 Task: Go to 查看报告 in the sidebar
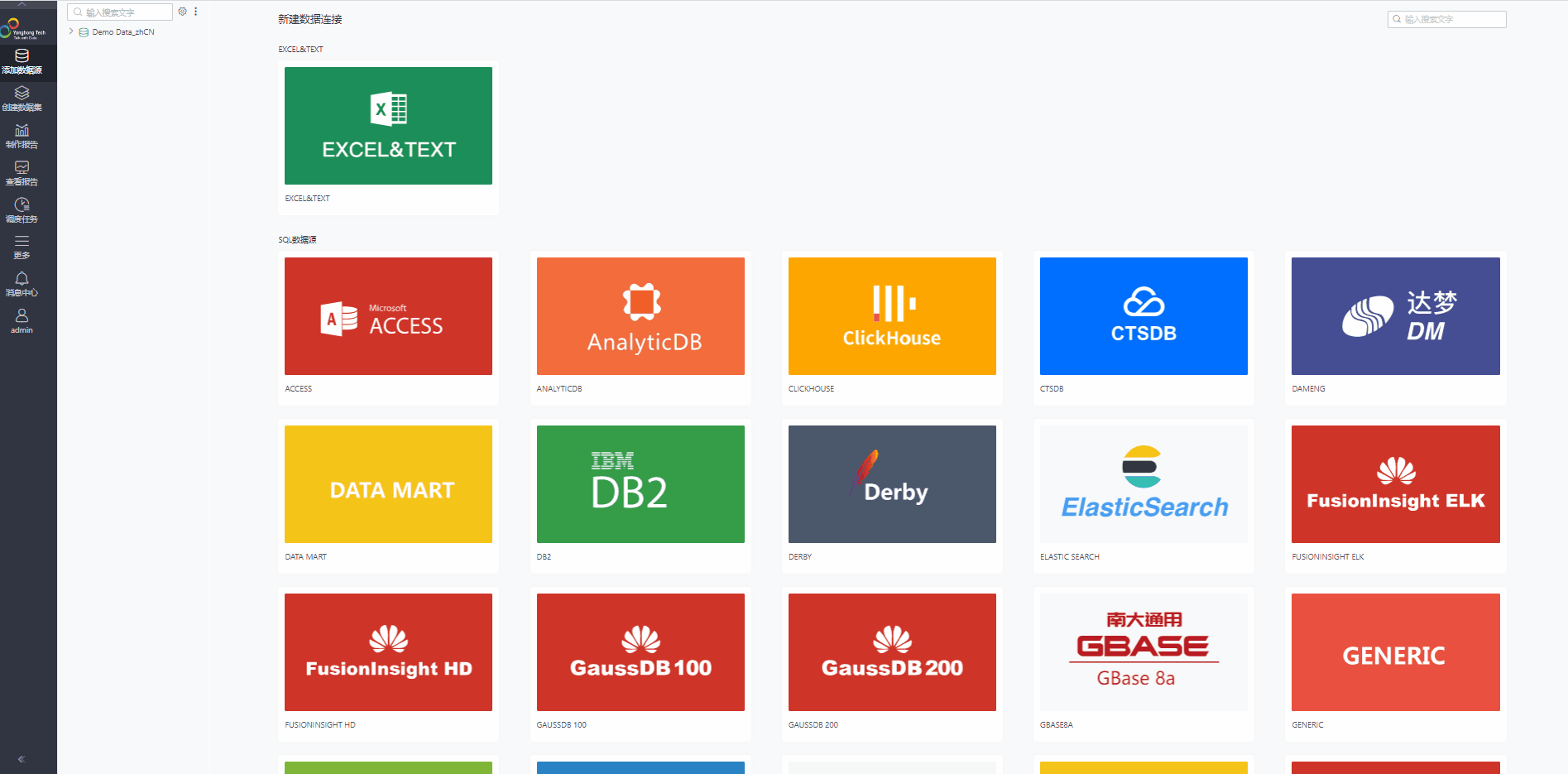point(22,174)
